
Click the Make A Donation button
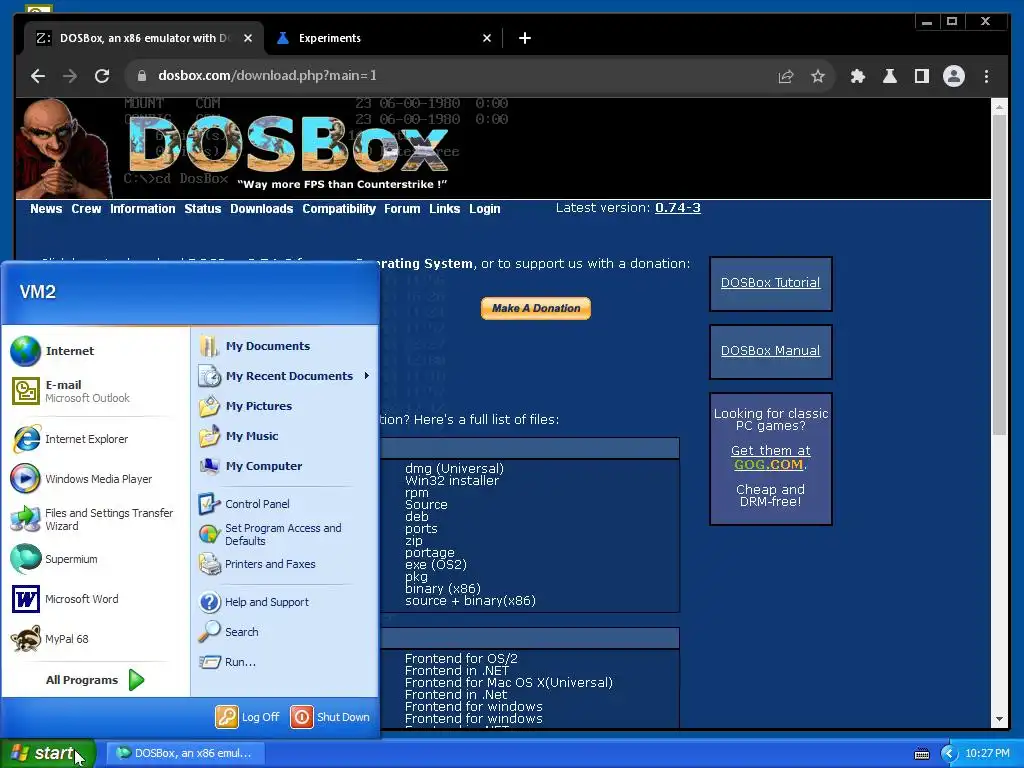pyautogui.click(x=536, y=308)
